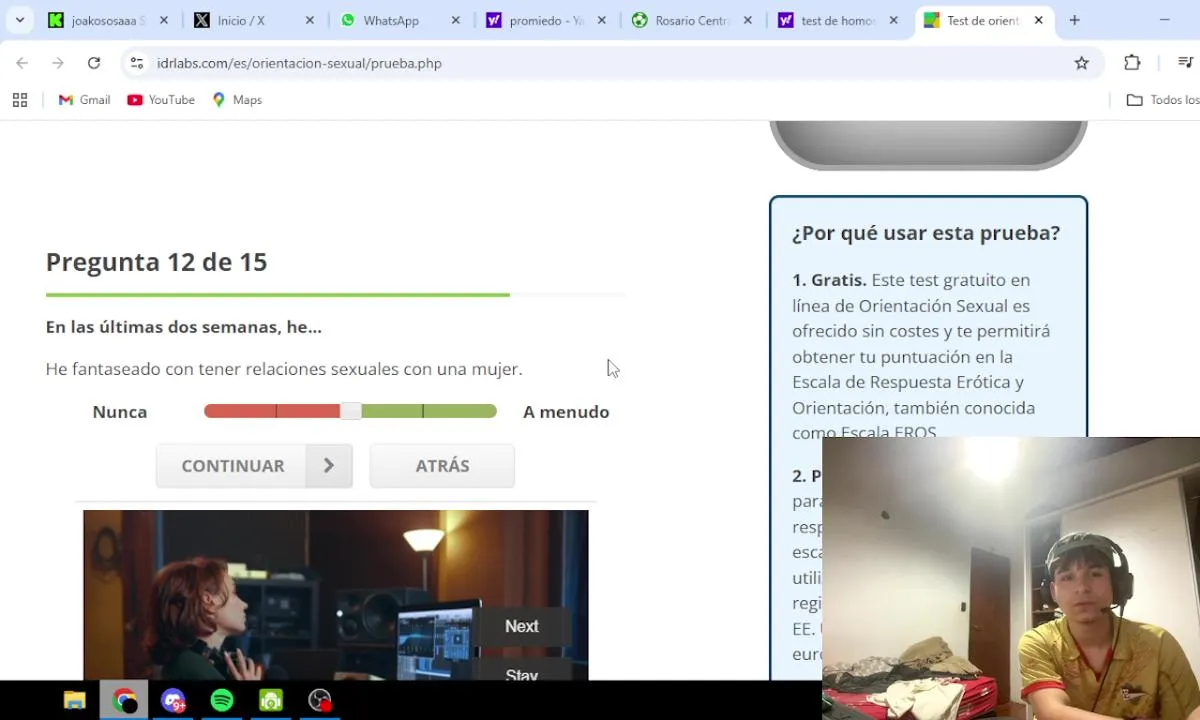
Task: Open File Explorer from the taskbar
Action: click(x=75, y=700)
